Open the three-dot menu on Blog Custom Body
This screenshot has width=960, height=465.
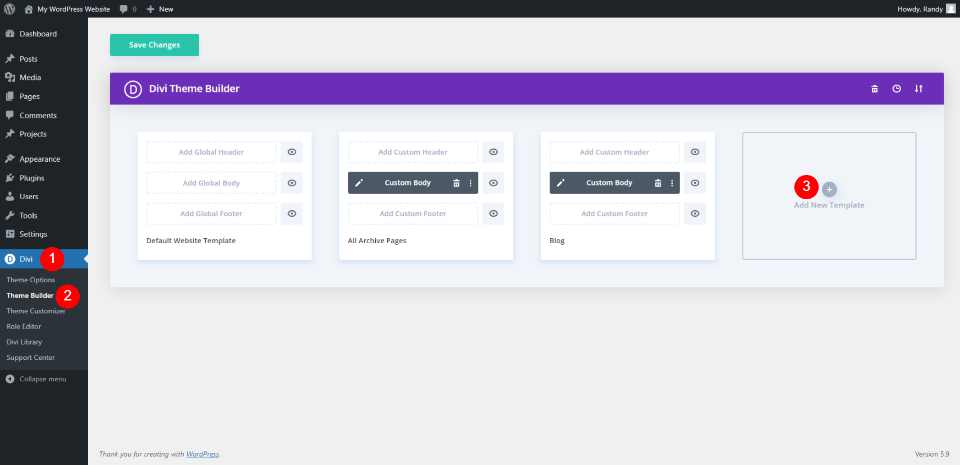[672, 183]
